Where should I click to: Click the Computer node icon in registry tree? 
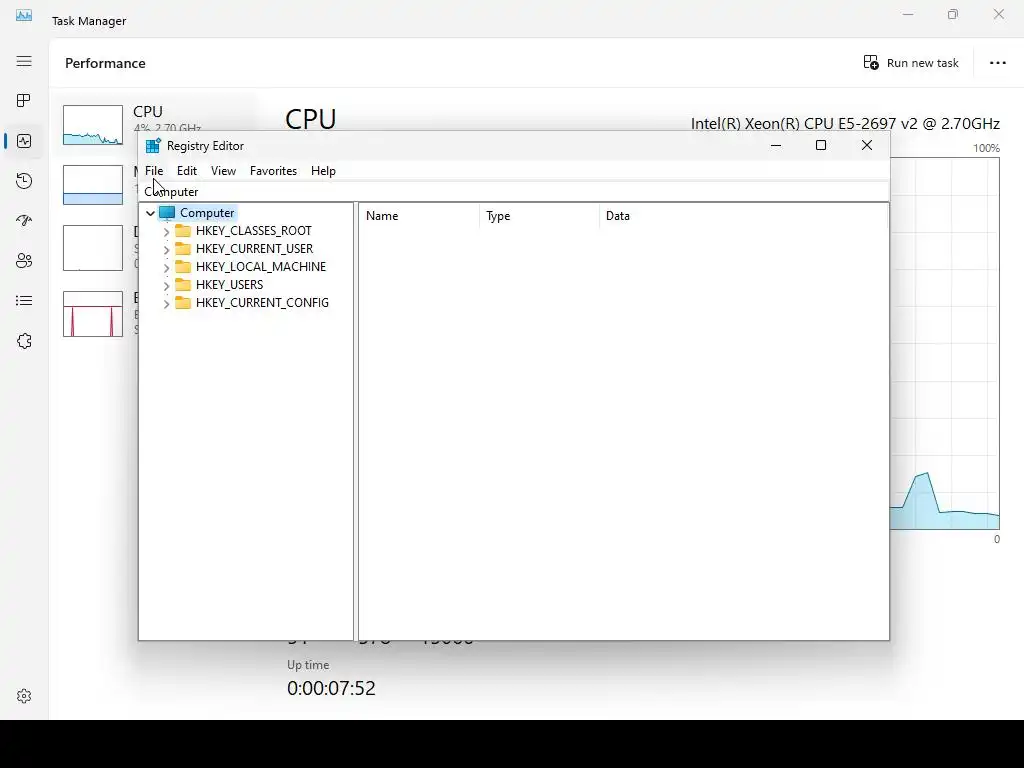tap(167, 213)
